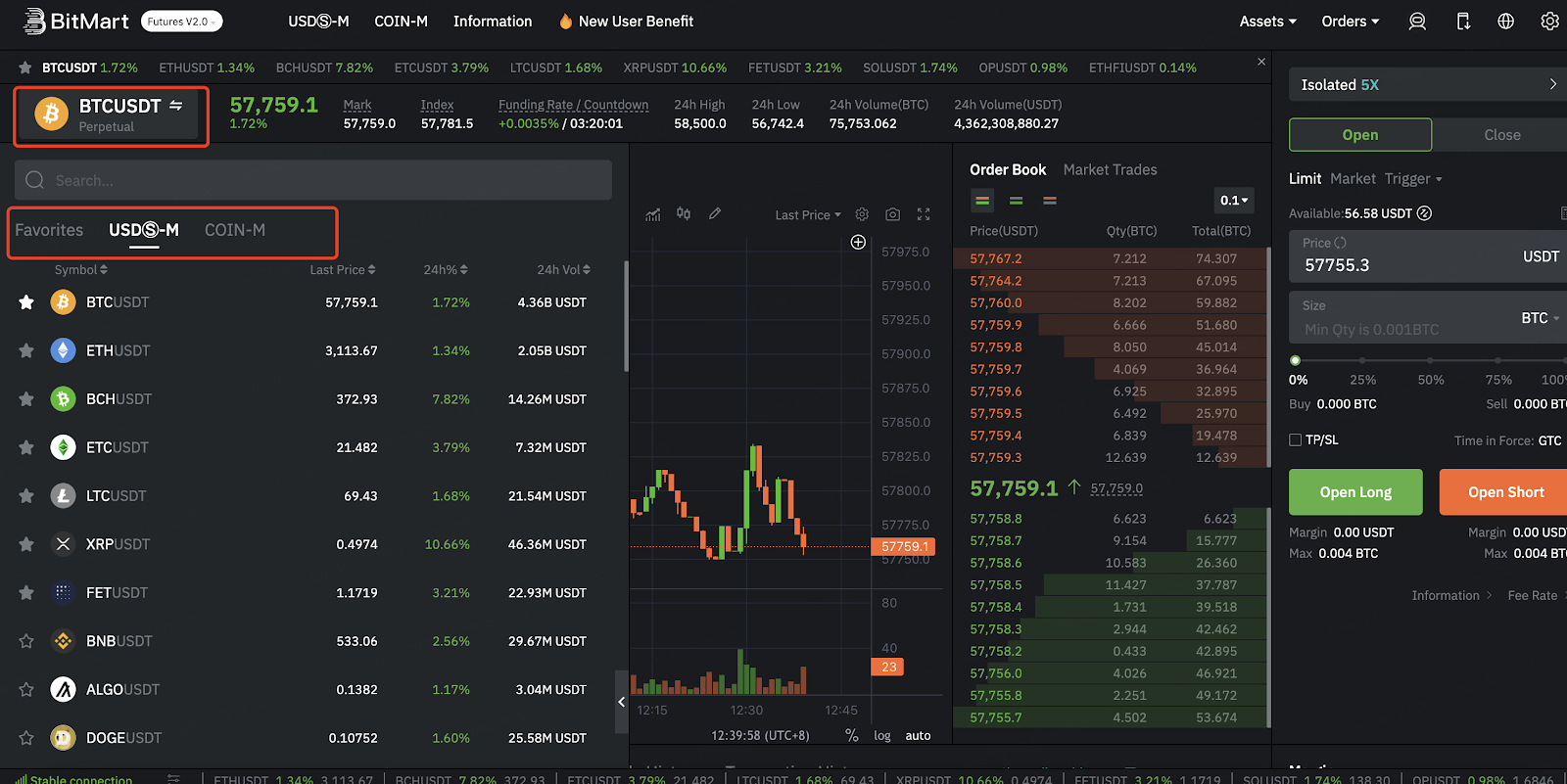Click the ETHUSDT Ethereum coin icon
Image resolution: width=1567 pixels, height=784 pixels.
63,350
